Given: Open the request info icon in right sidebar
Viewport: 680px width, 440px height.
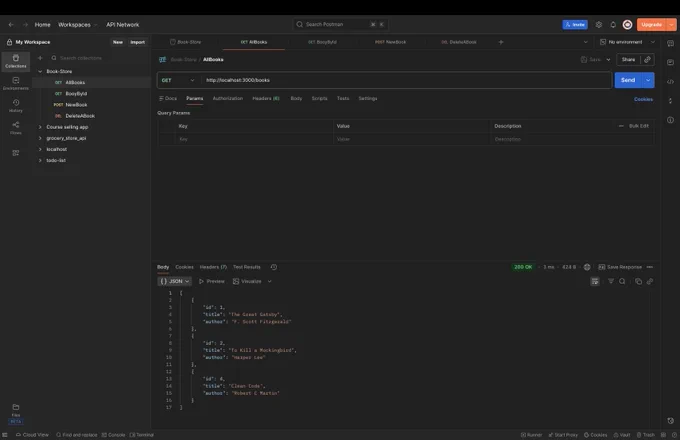Looking at the screenshot, I should [x=670, y=120].
